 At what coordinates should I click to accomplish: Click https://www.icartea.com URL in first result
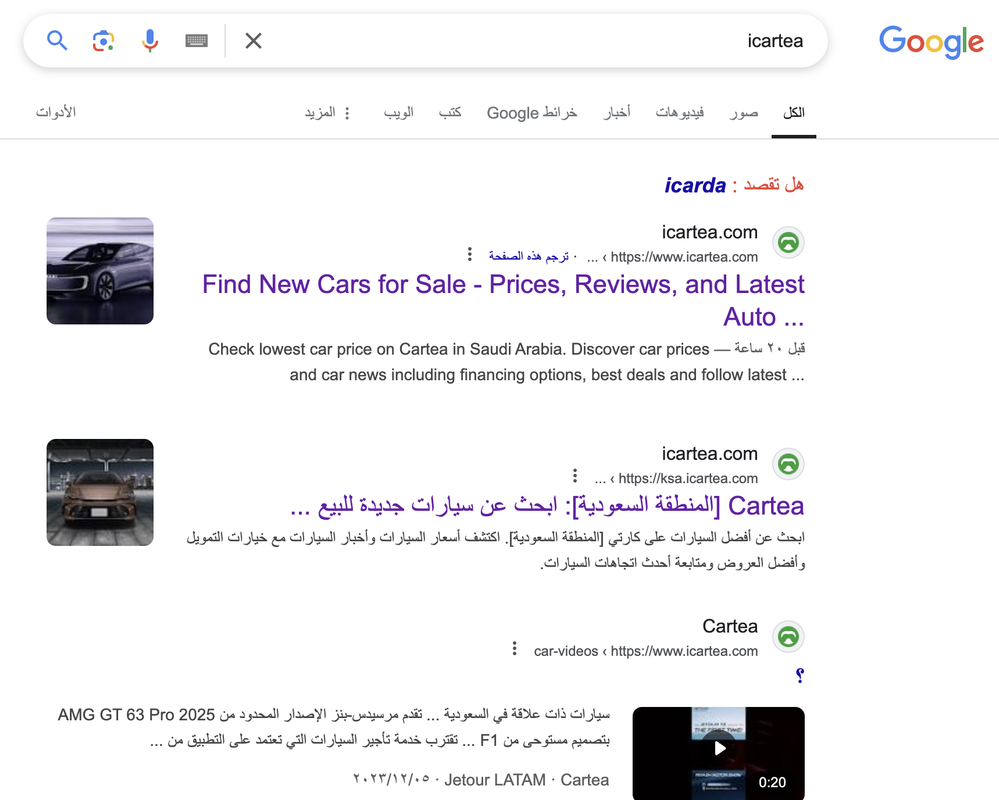click(684, 257)
